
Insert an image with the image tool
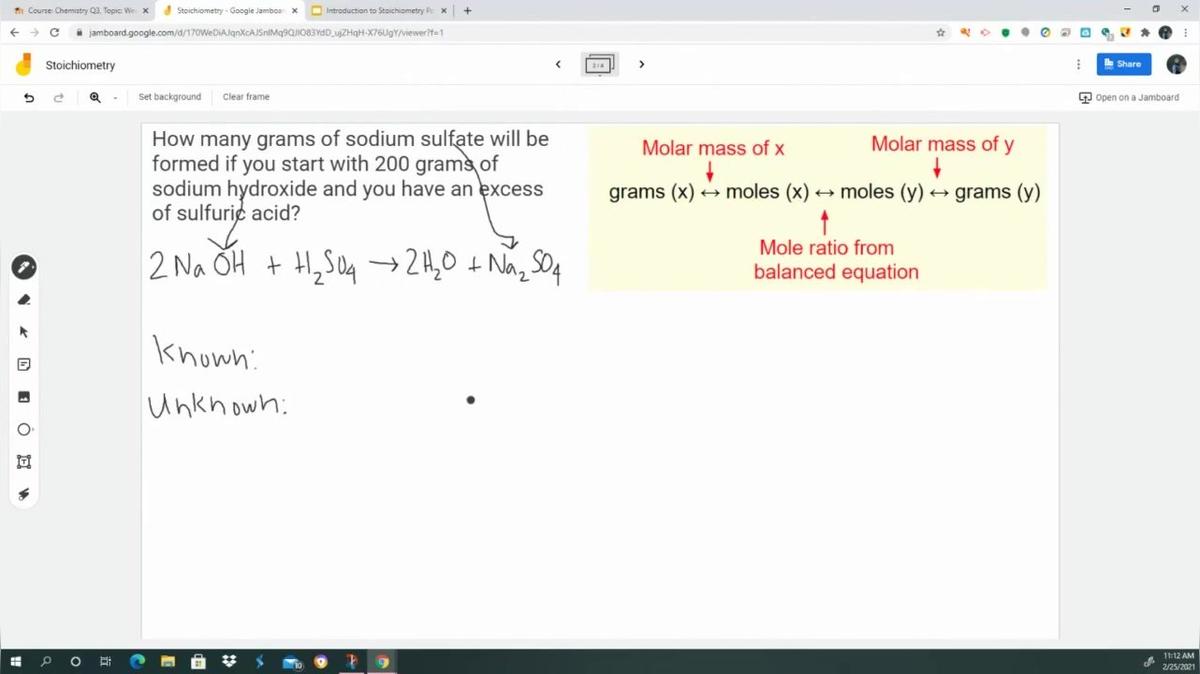point(26,397)
